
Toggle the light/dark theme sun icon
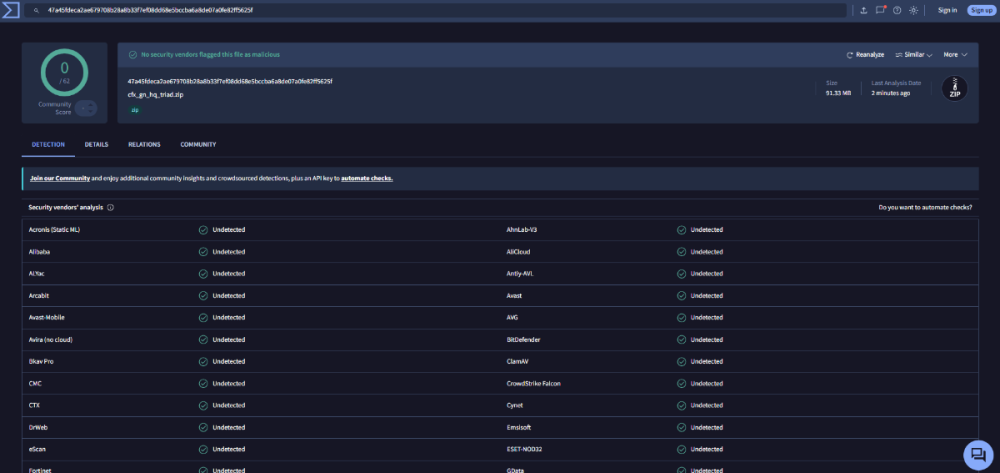(913, 10)
